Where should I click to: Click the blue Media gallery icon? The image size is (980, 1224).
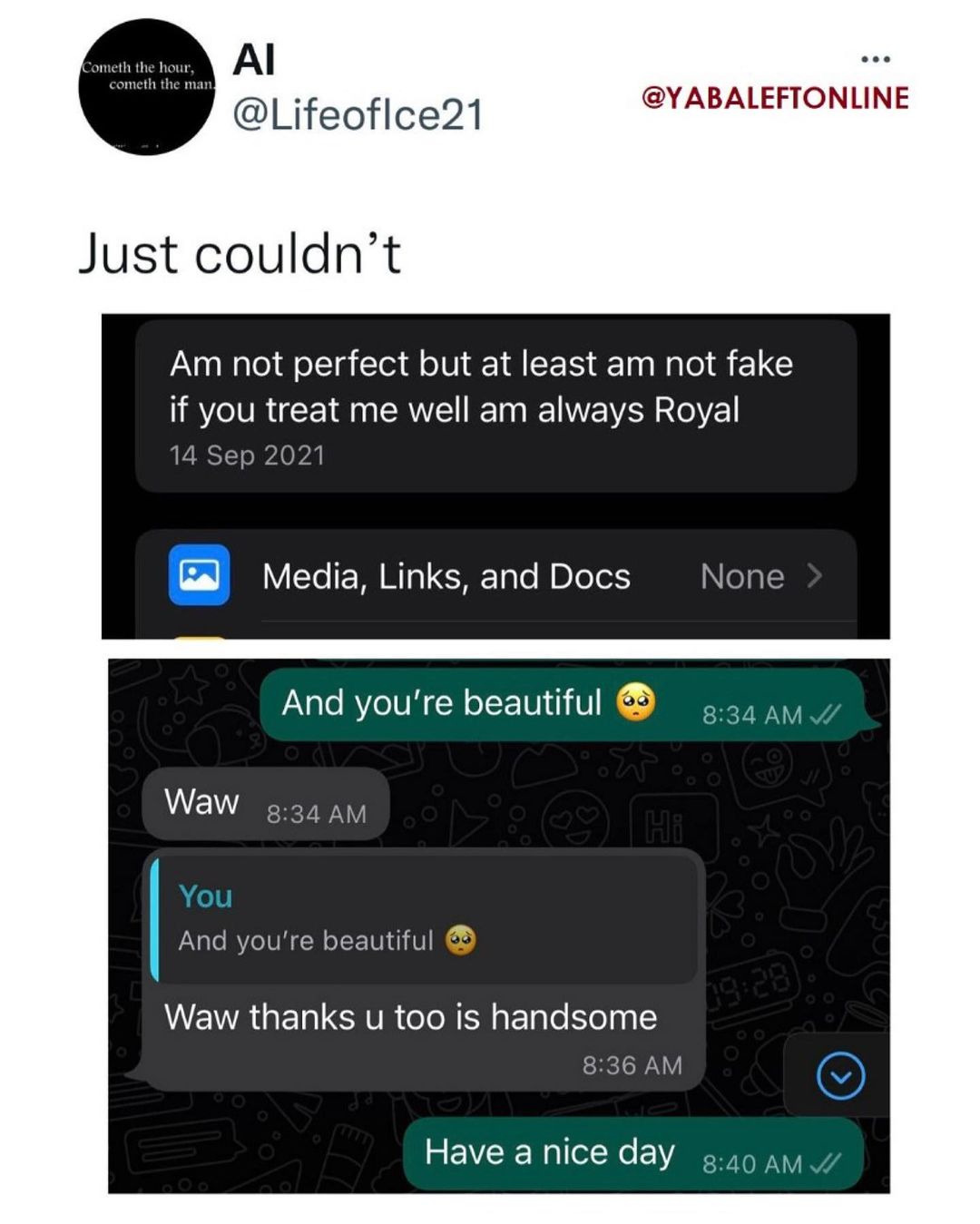pos(199,575)
